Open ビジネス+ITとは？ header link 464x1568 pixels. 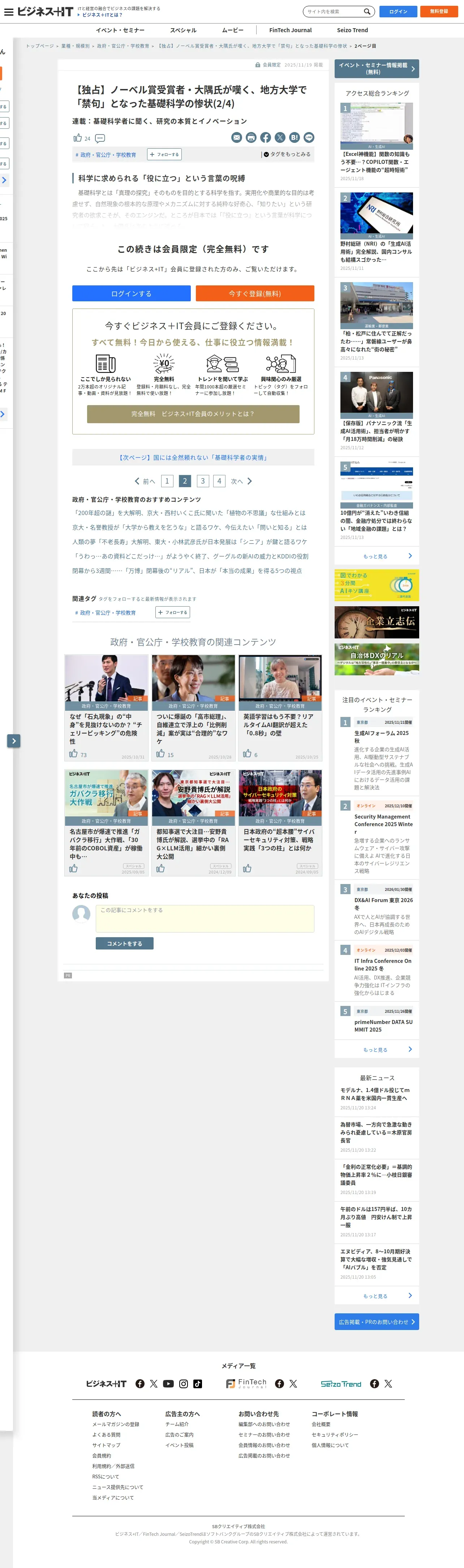102,14
